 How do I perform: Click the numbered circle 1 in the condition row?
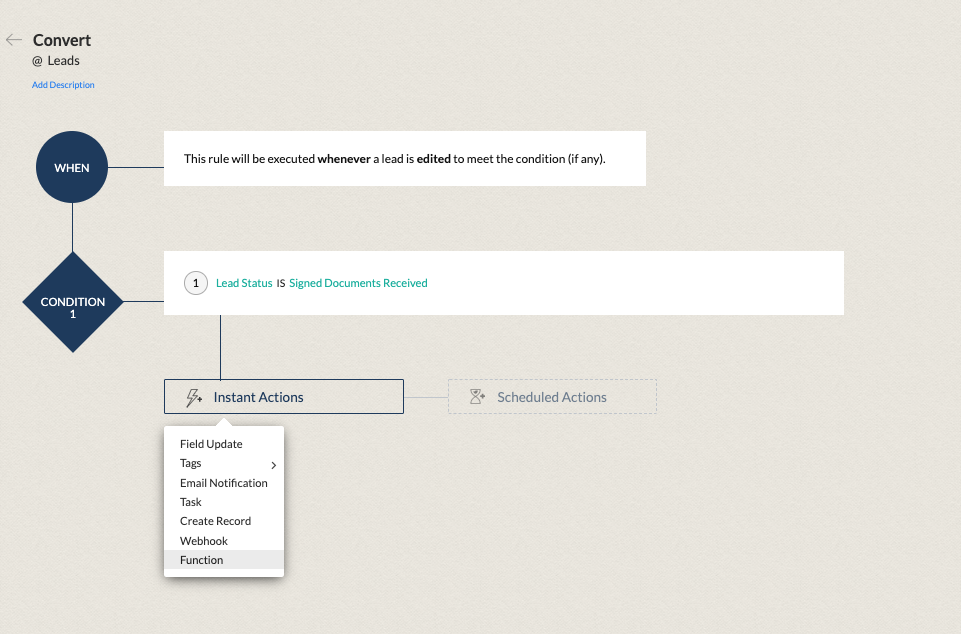click(x=196, y=283)
